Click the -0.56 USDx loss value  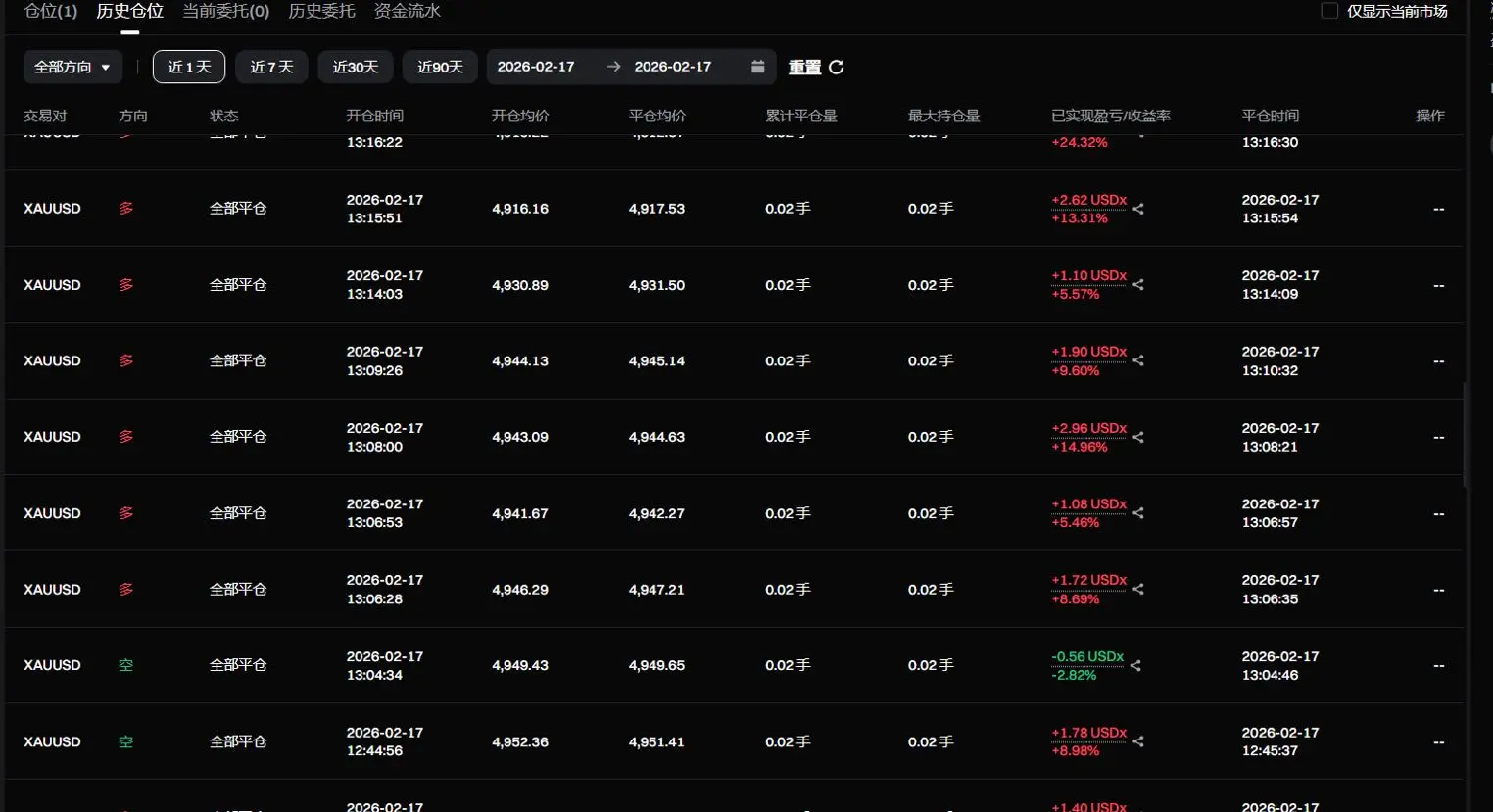[x=1087, y=656]
